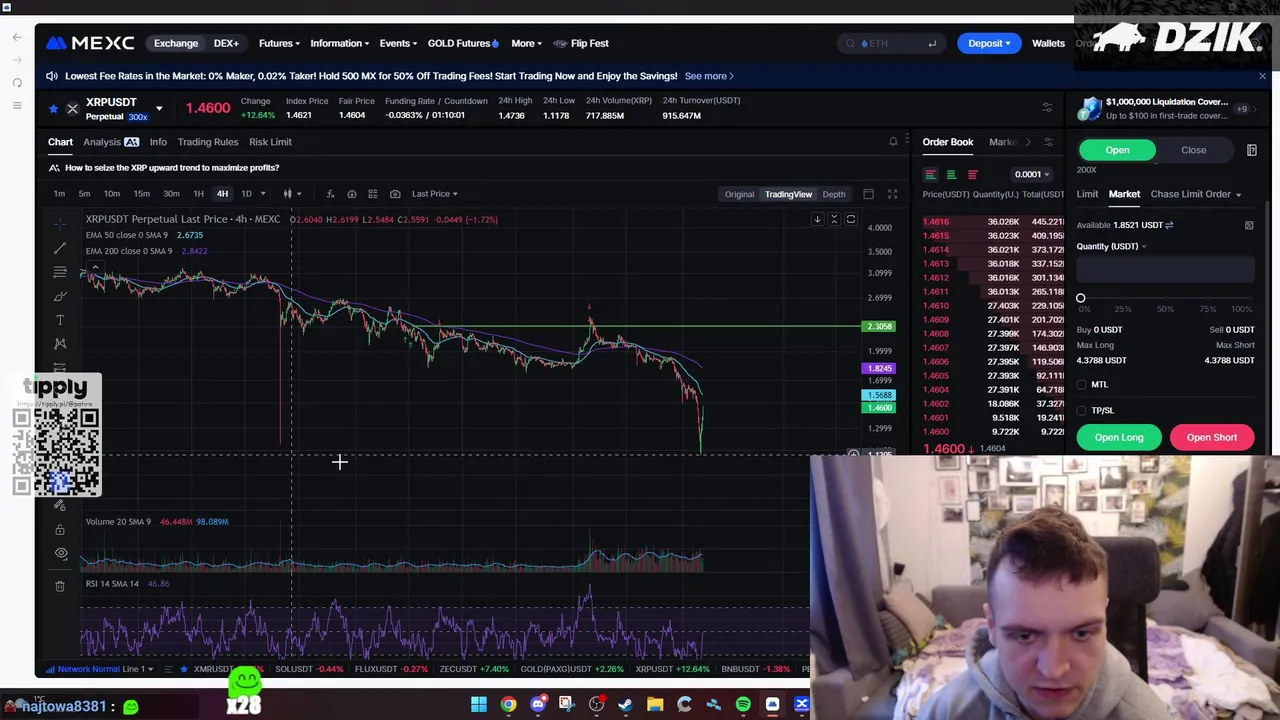Click the Open Long button
This screenshot has height=720, width=1280.
pyautogui.click(x=1119, y=437)
